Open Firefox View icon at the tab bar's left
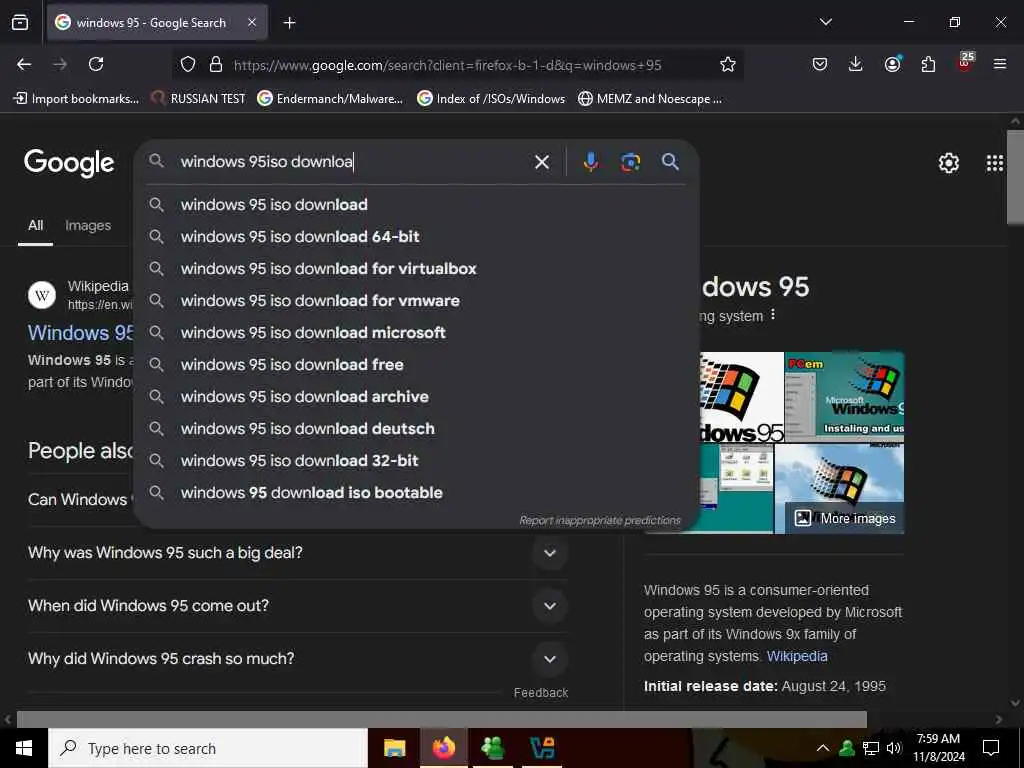Viewport: 1024px width, 768px height. (x=20, y=23)
